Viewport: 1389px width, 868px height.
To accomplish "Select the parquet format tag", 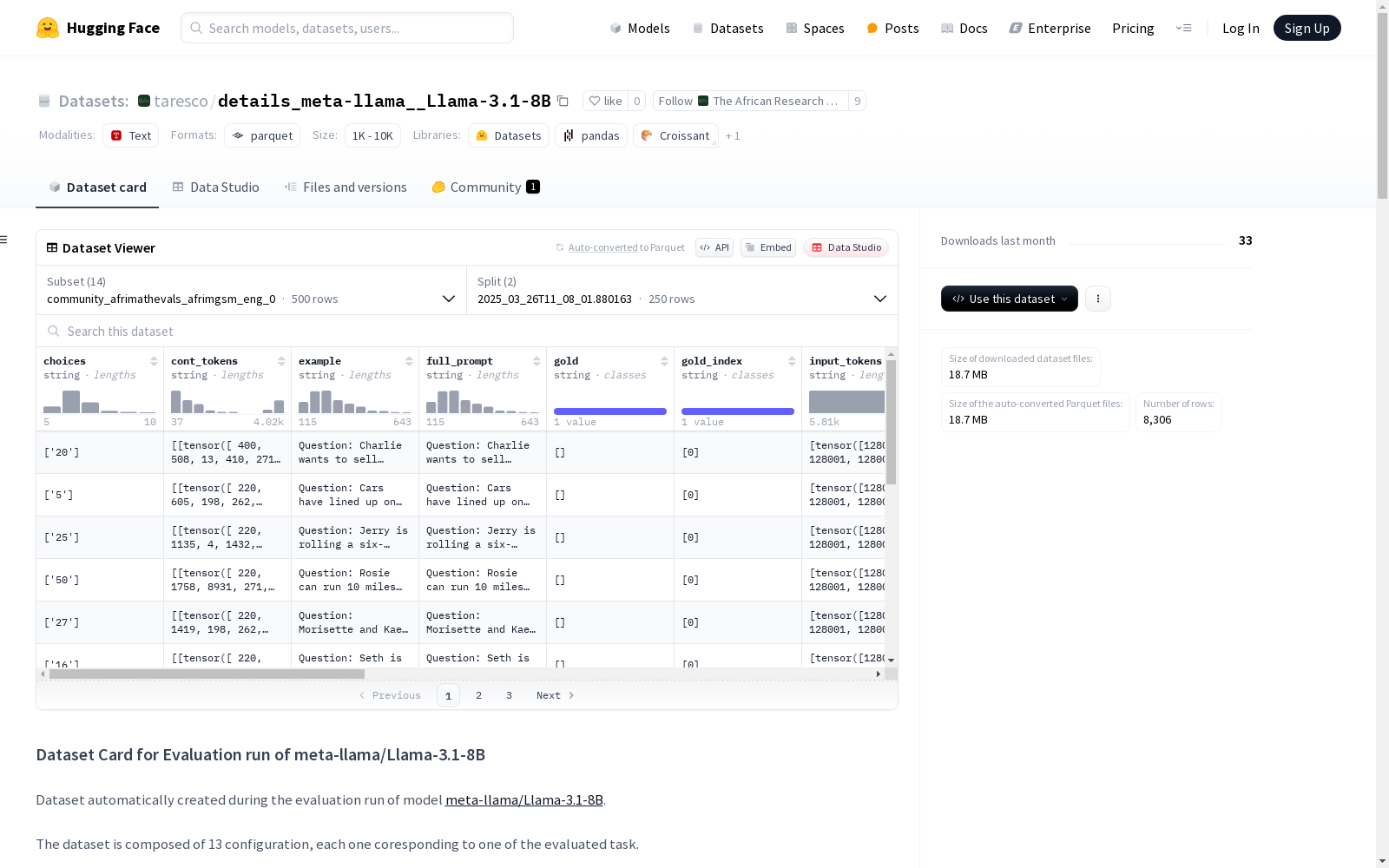I will [262, 135].
